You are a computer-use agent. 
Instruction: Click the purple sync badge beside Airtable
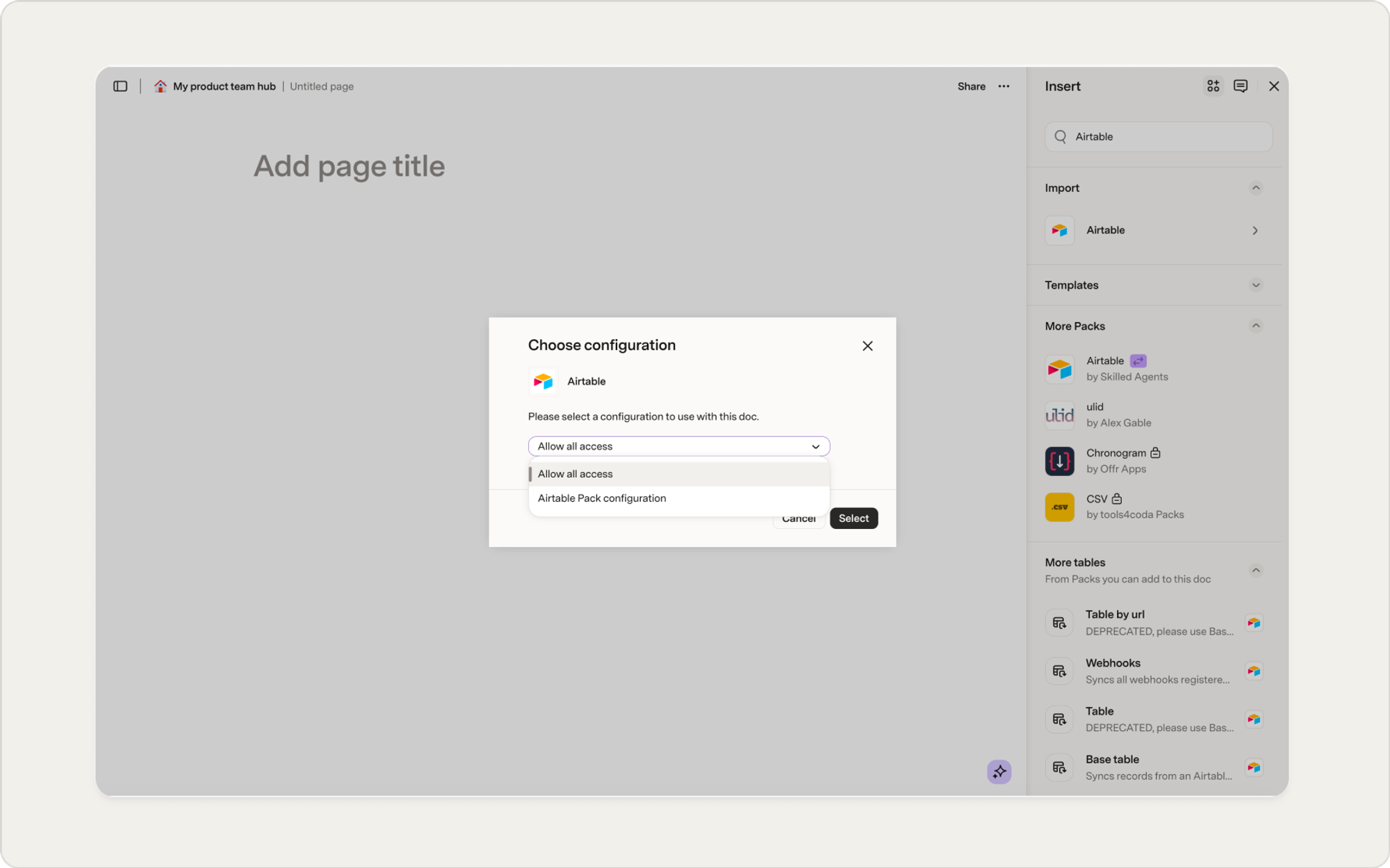pos(1138,361)
